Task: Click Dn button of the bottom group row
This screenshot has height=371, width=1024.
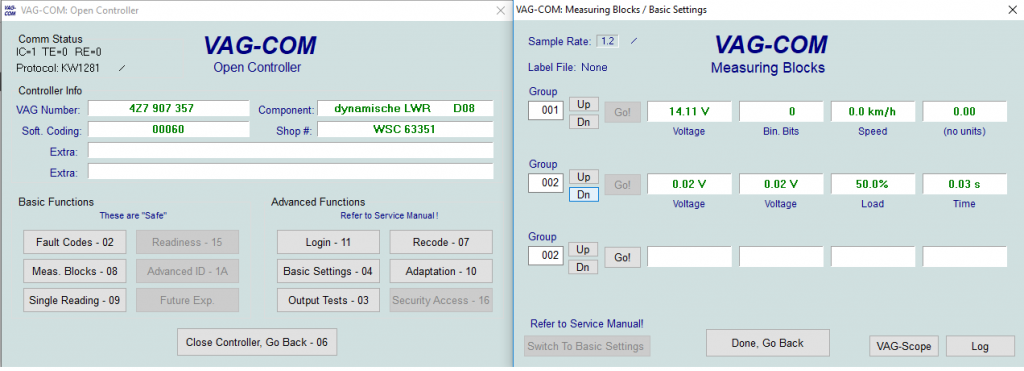Action: [x=584, y=266]
